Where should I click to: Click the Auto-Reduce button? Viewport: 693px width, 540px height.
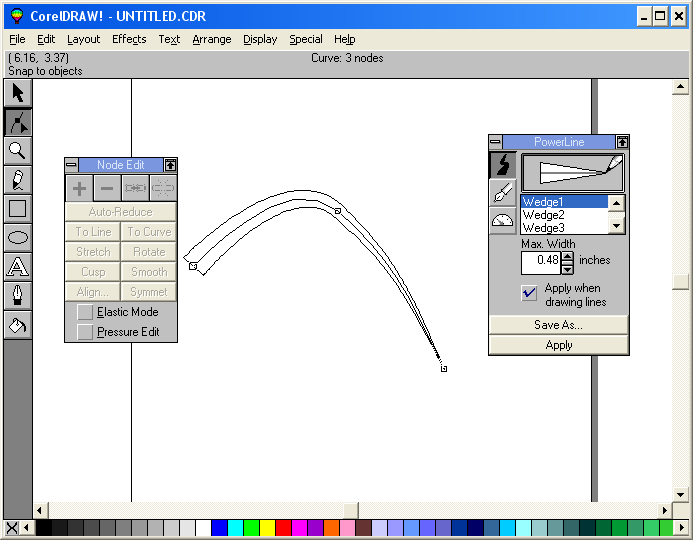tap(121, 212)
